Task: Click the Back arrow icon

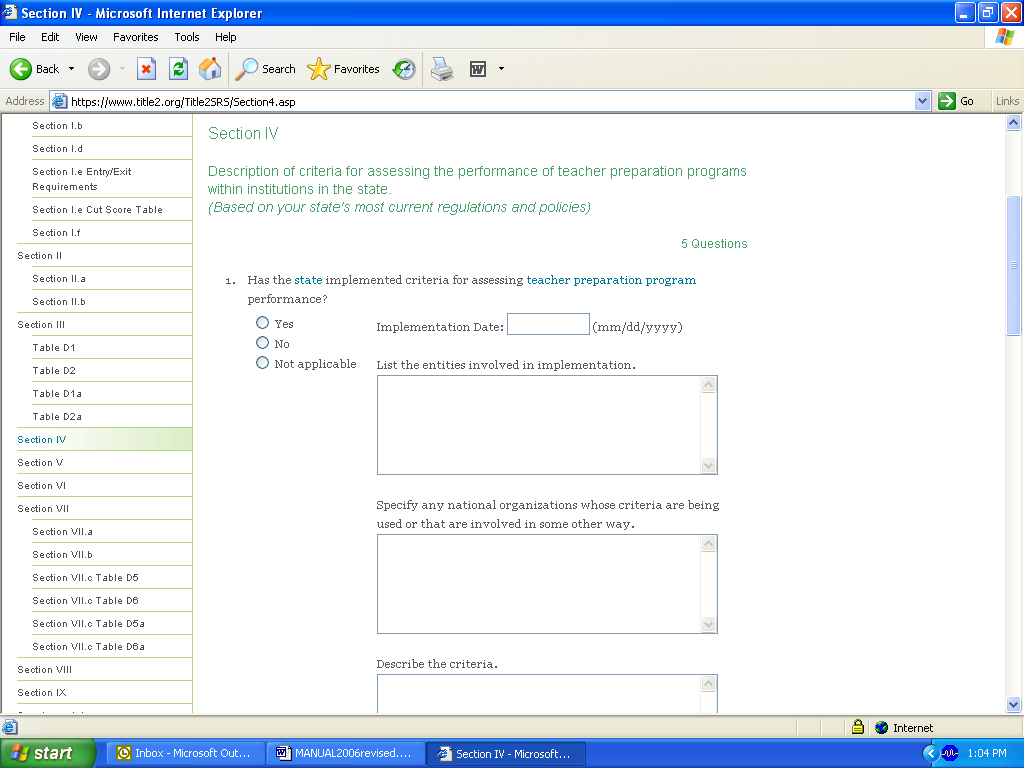Action: click(x=21, y=69)
